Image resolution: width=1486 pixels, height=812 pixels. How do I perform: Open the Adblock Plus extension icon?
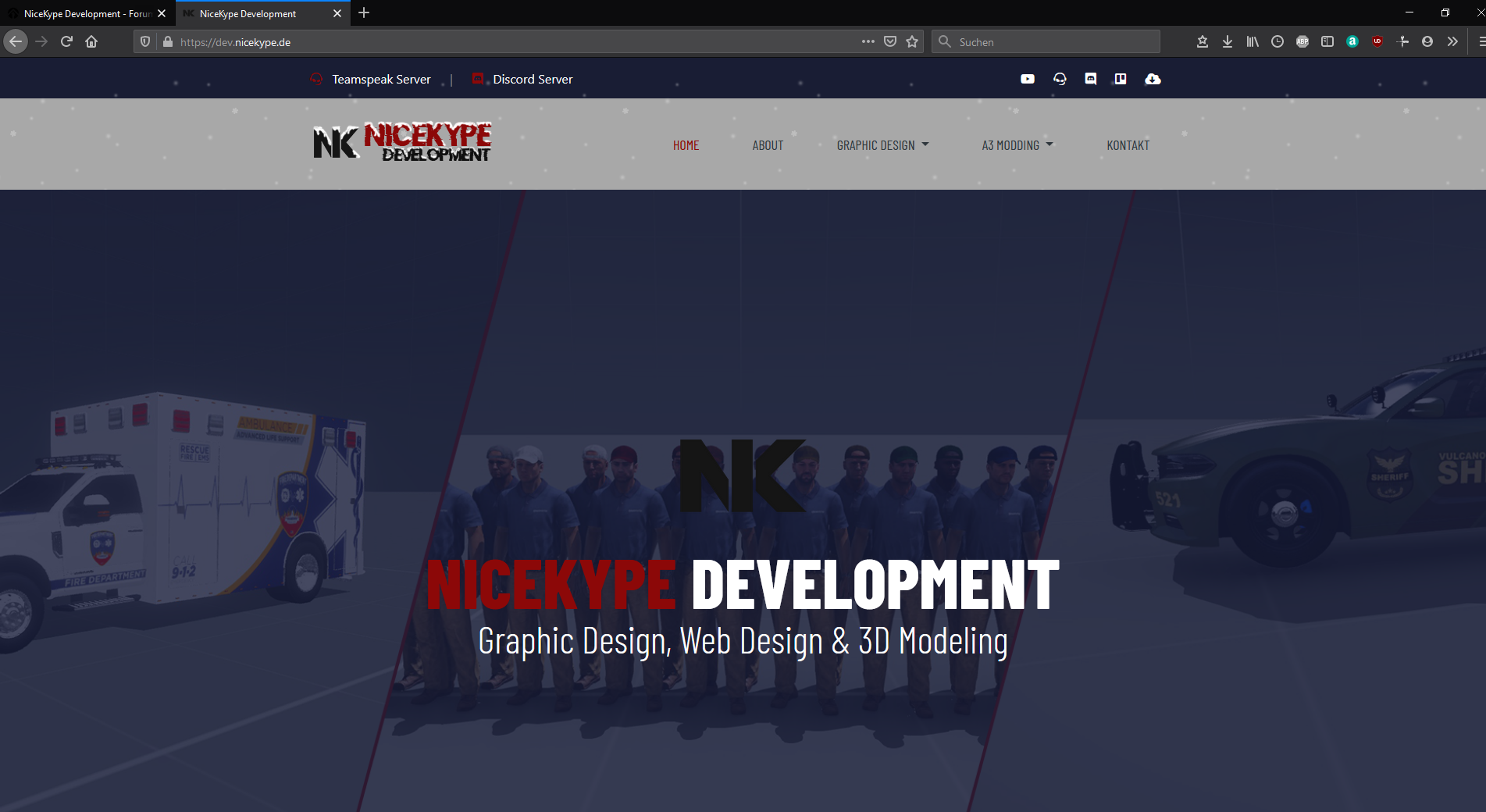point(1302,42)
